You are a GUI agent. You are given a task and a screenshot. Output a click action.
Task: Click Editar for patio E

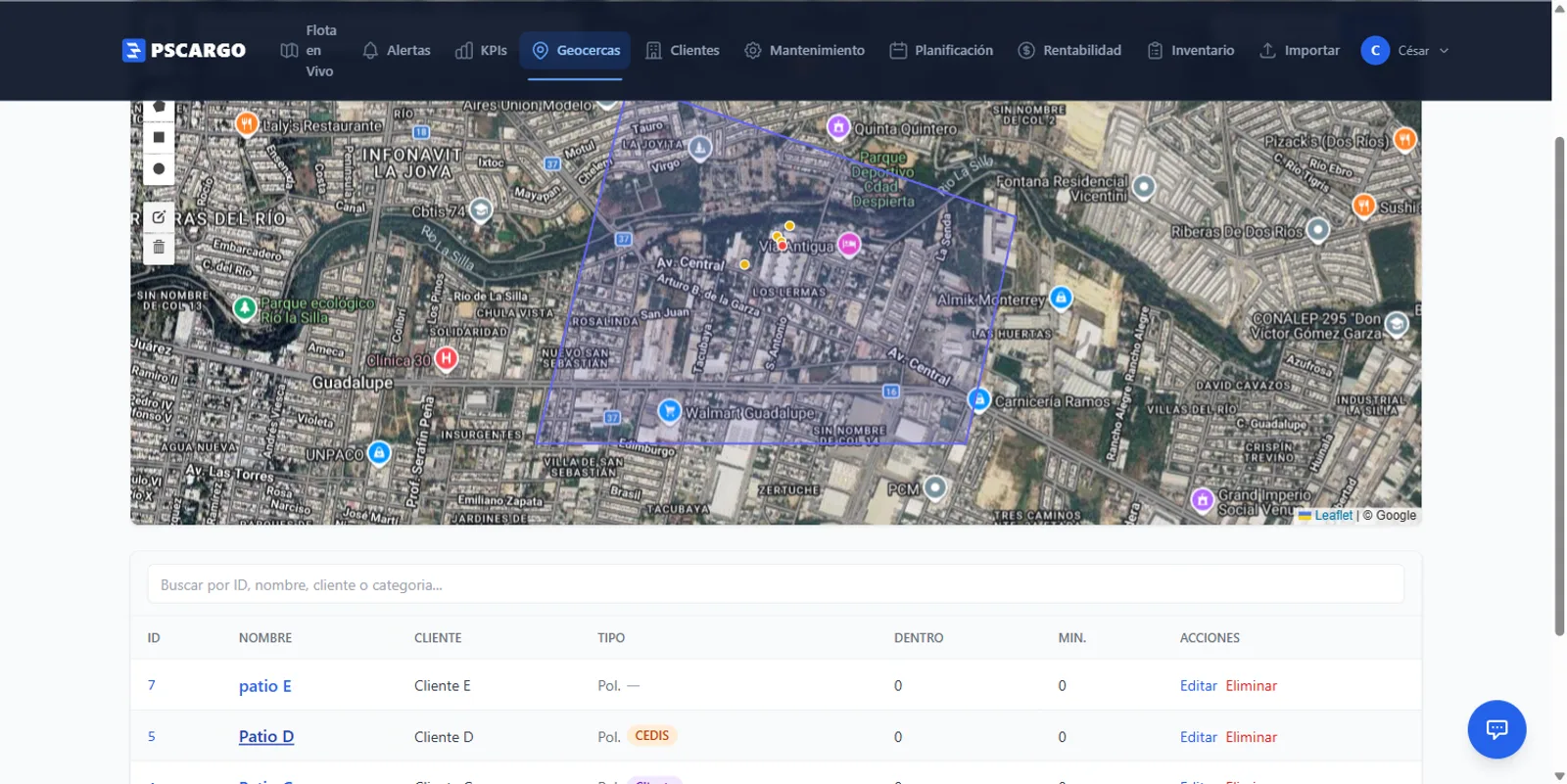(x=1198, y=686)
